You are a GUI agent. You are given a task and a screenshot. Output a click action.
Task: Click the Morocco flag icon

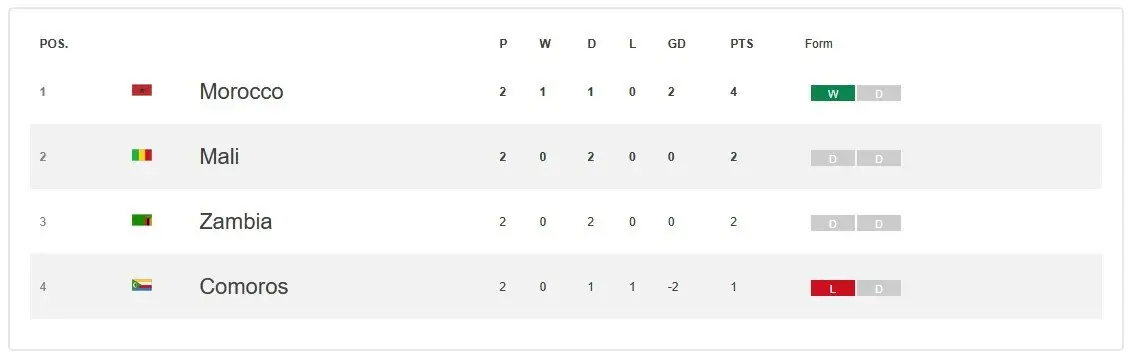point(141,90)
